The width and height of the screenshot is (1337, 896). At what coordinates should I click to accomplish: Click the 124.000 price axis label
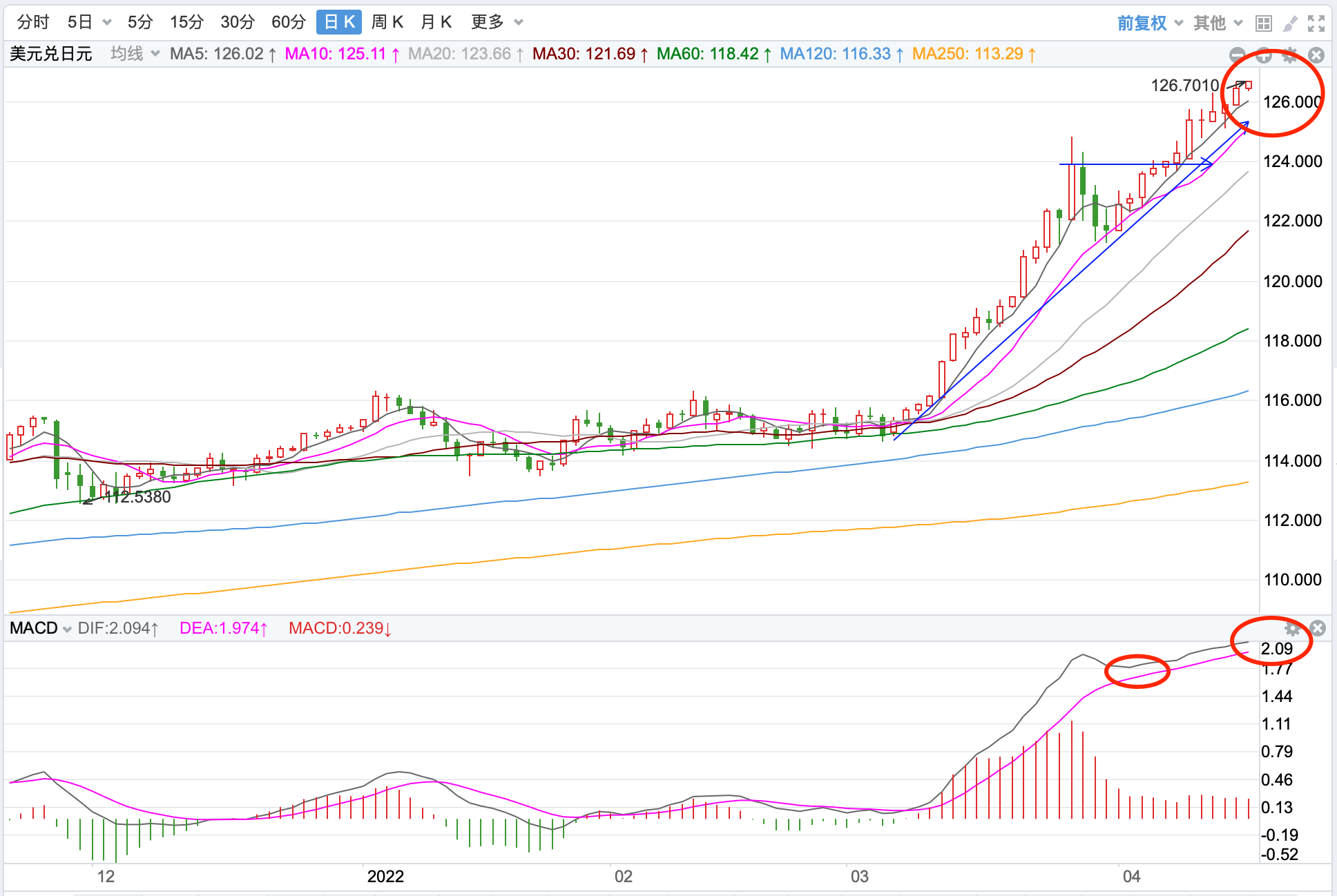click(x=1293, y=162)
